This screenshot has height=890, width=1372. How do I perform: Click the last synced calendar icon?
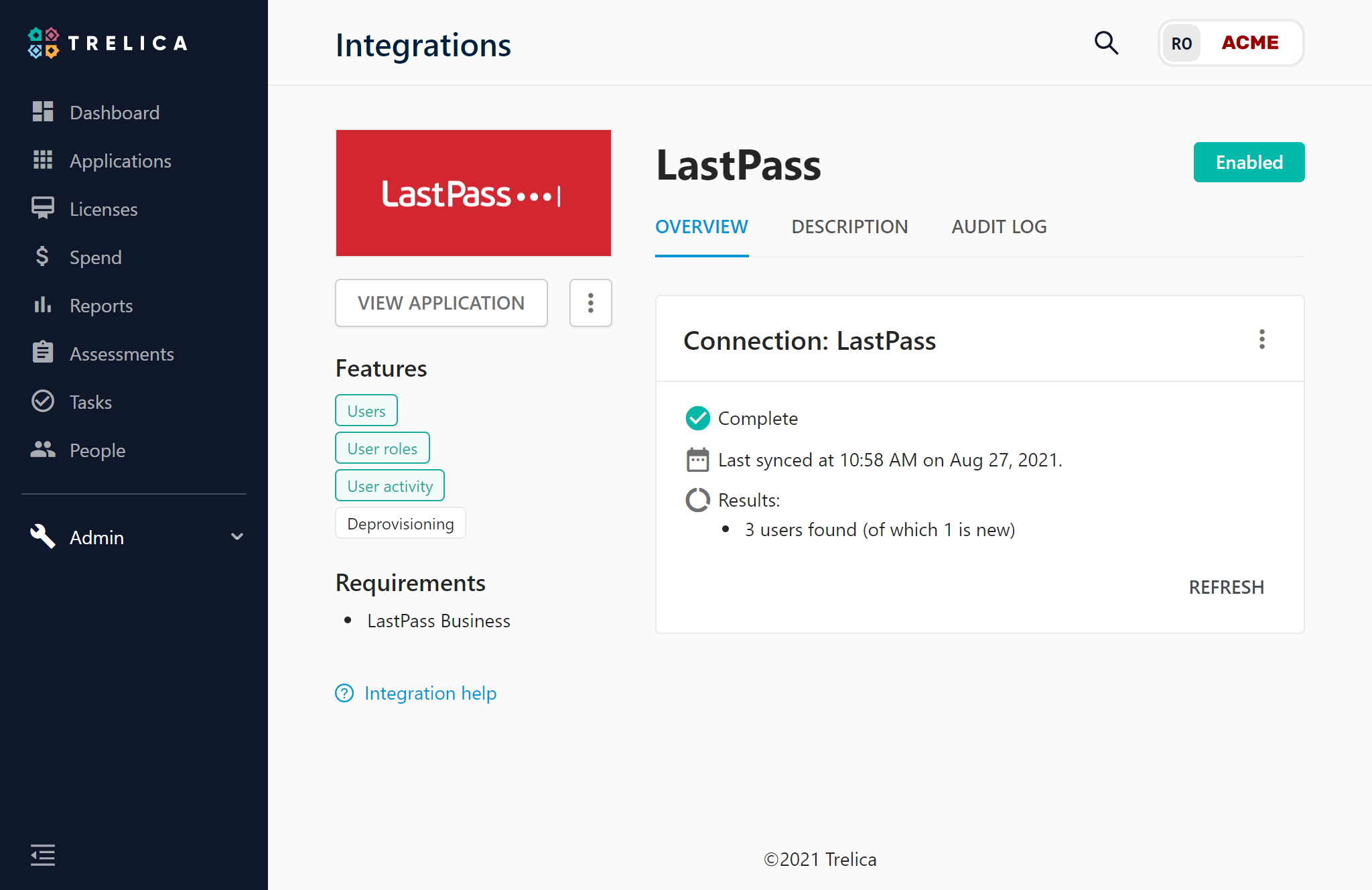[698, 460]
